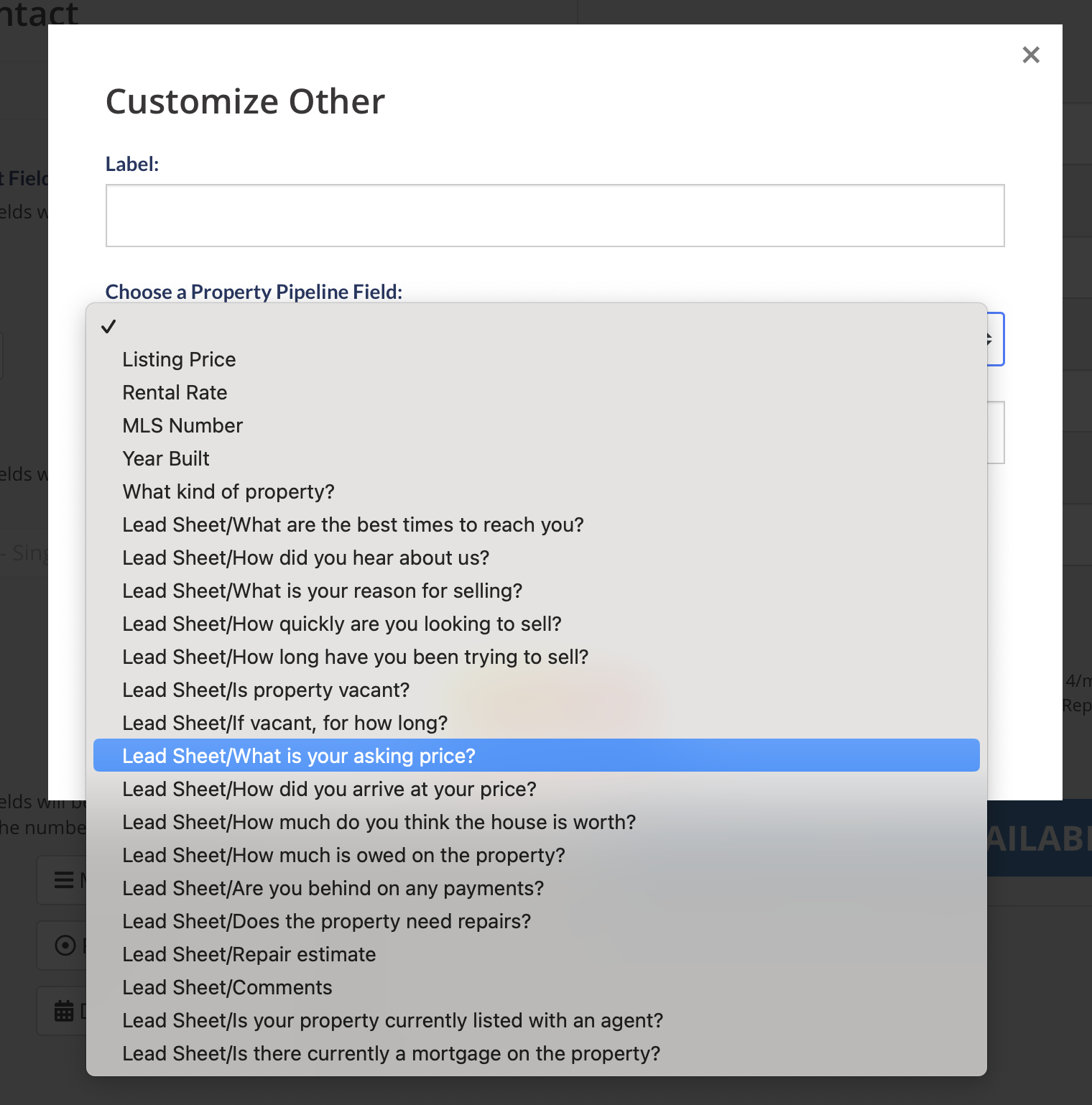1092x1105 pixels.
Task: Choose 'Lead Sheet/Is property vacant?'
Action: pyautogui.click(x=266, y=690)
